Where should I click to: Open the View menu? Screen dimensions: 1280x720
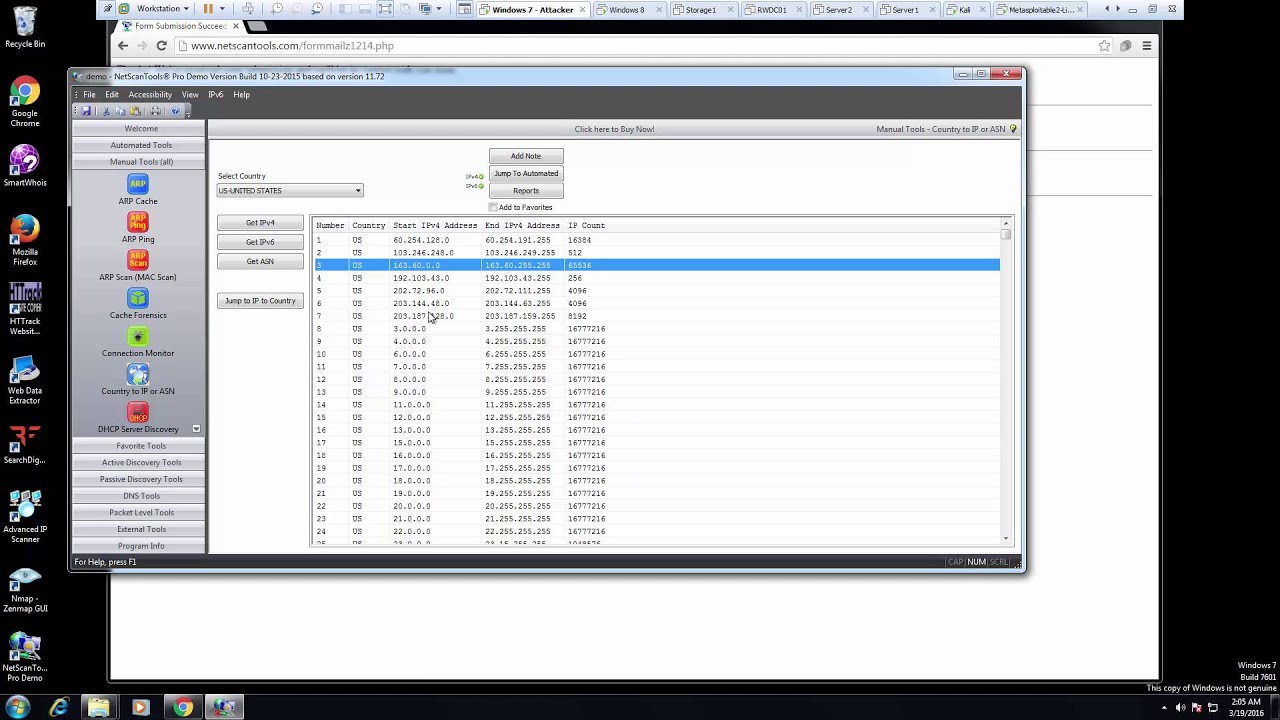coord(190,94)
